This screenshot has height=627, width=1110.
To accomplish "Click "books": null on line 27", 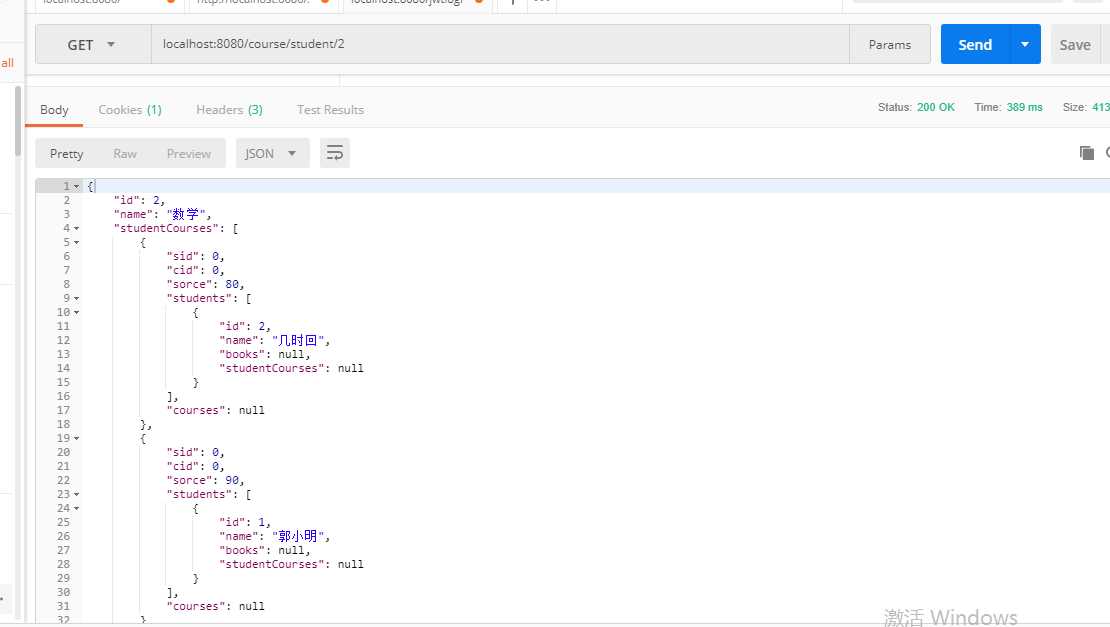I will (264, 551).
